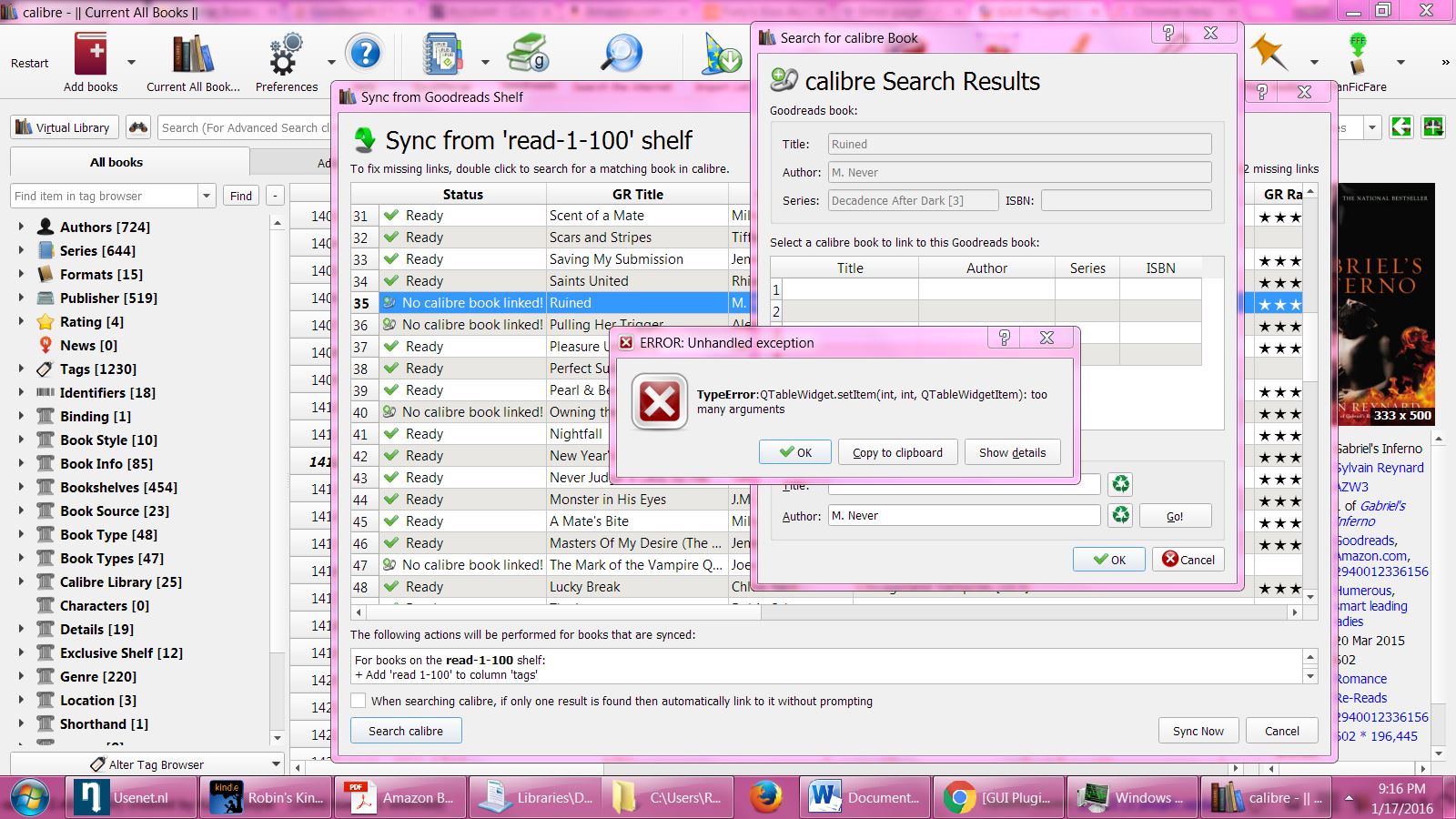Open the Find item in tag browser dropdown
Image resolution: width=1456 pixels, height=819 pixels.
(207, 196)
